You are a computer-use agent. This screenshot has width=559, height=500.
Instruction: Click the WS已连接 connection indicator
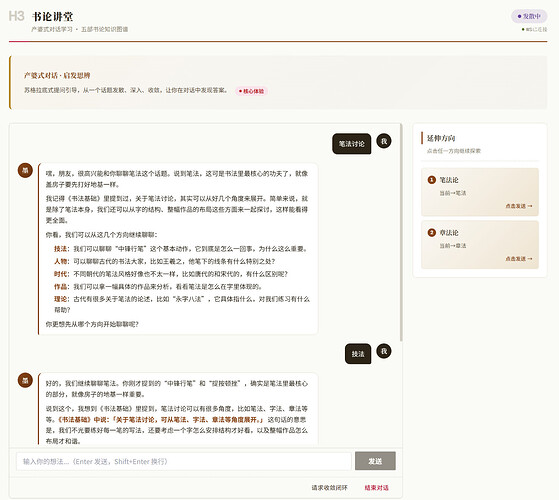tap(534, 29)
